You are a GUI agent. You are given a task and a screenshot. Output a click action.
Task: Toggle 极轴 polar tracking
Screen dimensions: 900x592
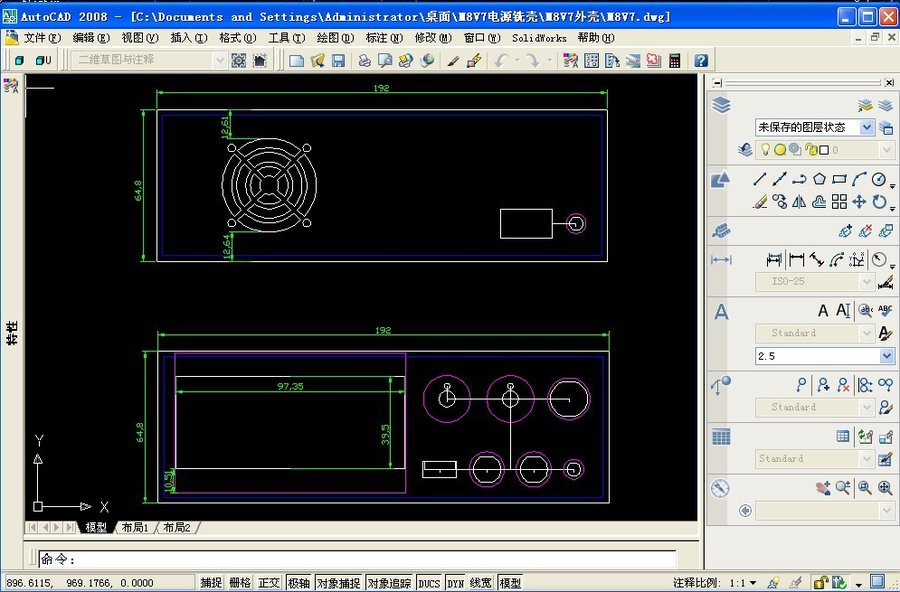point(298,583)
